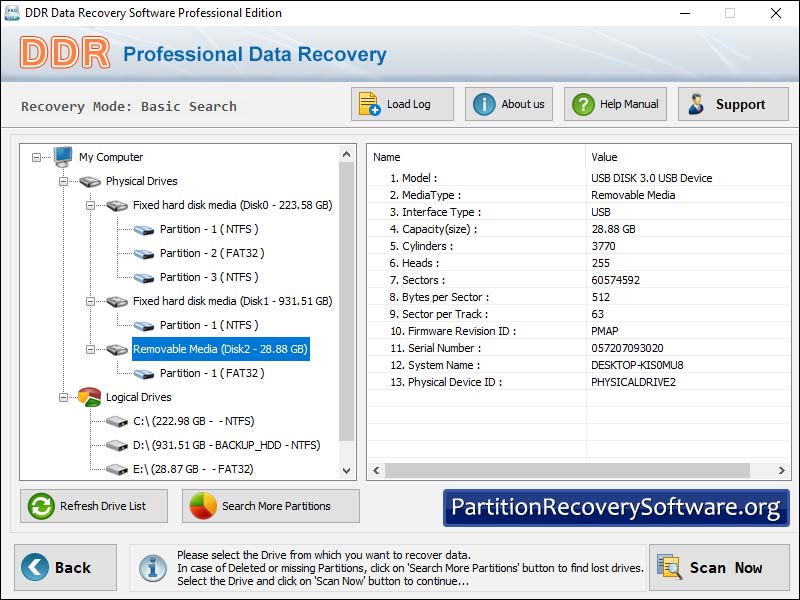800x600 pixels.
Task: Open the About us info button
Action: point(508,104)
